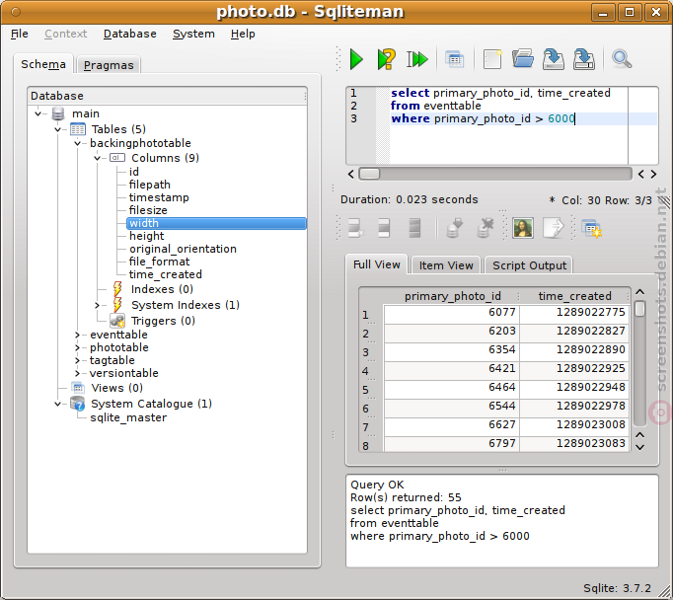Click commit changes database icon
The width and height of the screenshot is (673, 600).
pos(455,227)
